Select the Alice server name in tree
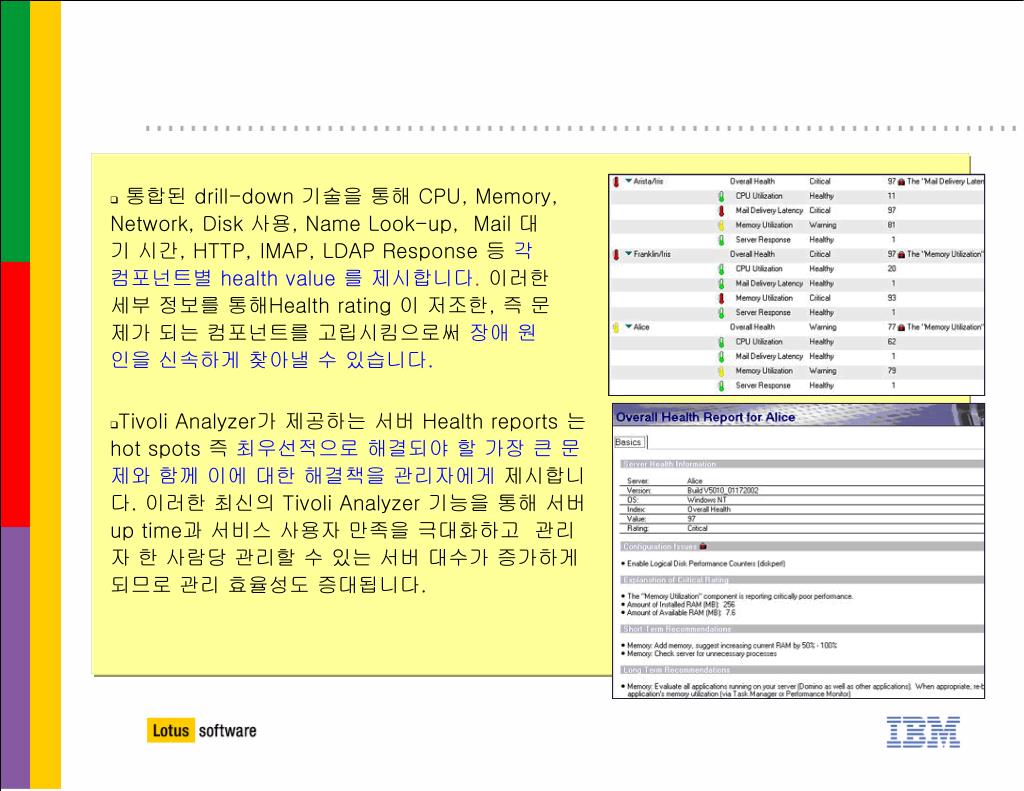 point(641,327)
